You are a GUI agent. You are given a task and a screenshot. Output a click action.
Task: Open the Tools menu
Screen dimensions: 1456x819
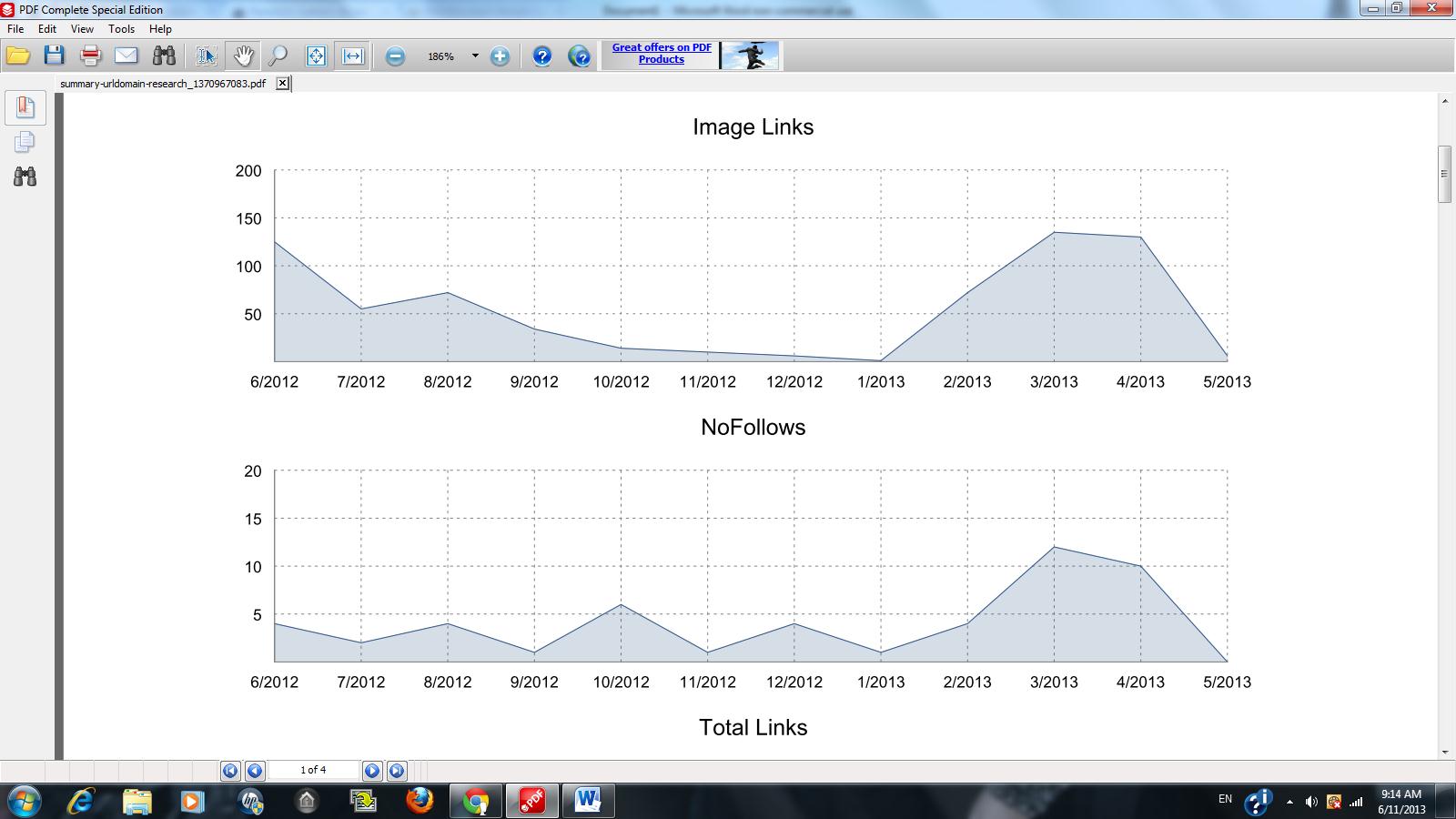tap(121, 28)
